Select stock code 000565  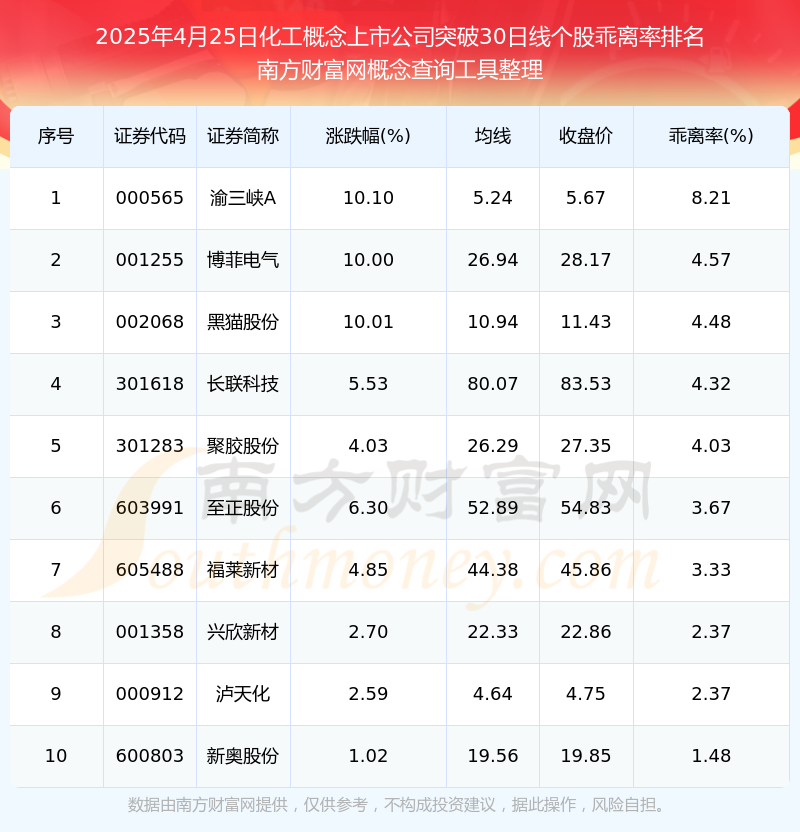(150, 198)
